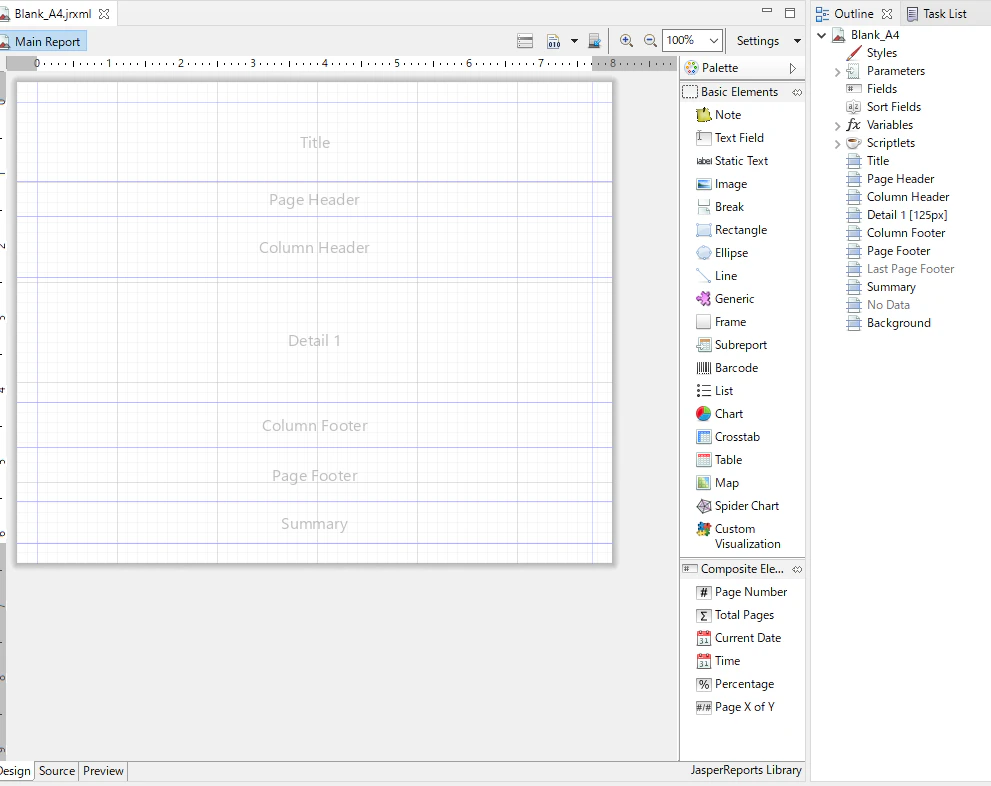Open dropdown arrow next to compile icon
This screenshot has height=786, width=991.
pos(574,41)
